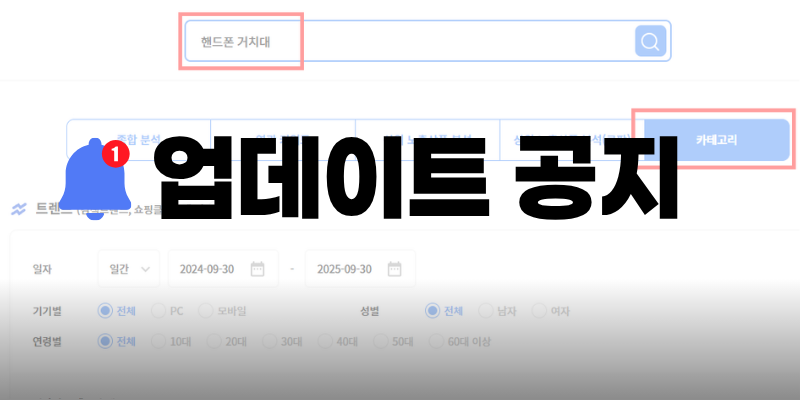Viewport: 800px width, 400px height.
Task: Select 전체 for 연령별
Action: [x=105, y=341]
